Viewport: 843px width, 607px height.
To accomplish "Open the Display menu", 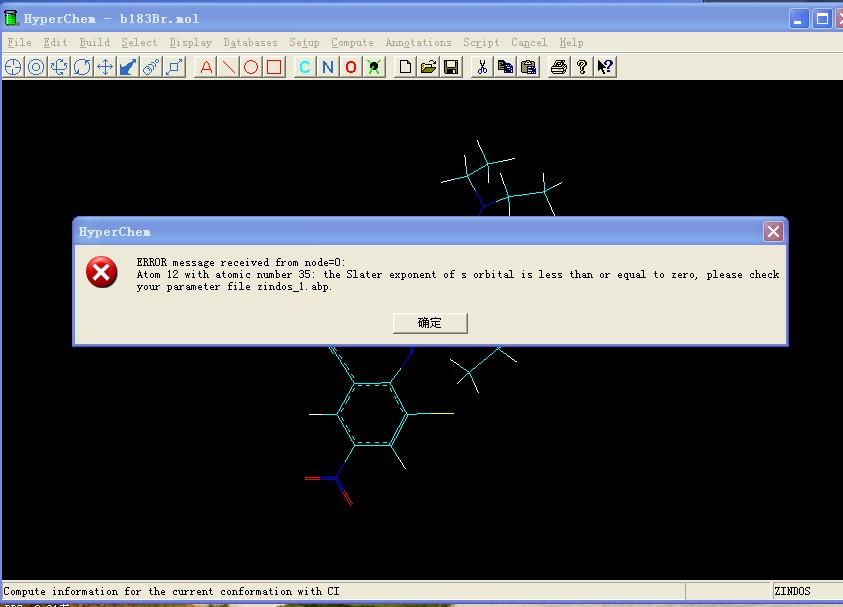I will tap(190, 42).
